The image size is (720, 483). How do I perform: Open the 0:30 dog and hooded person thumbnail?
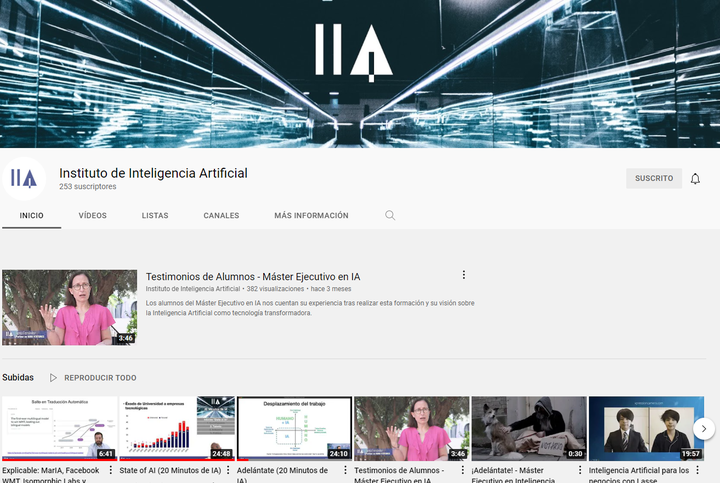pos(529,428)
